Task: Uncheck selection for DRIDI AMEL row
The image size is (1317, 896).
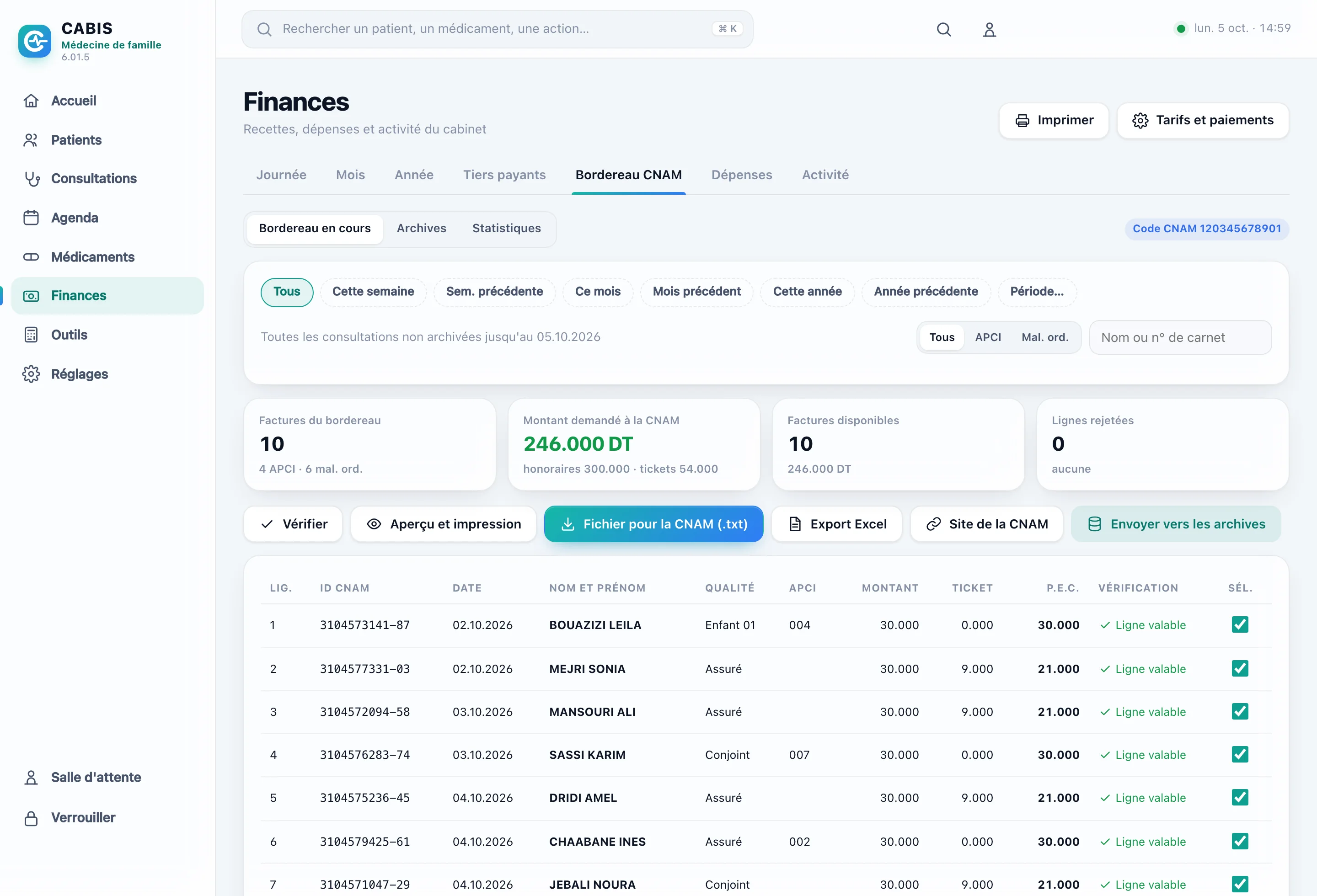Action: (1240, 797)
